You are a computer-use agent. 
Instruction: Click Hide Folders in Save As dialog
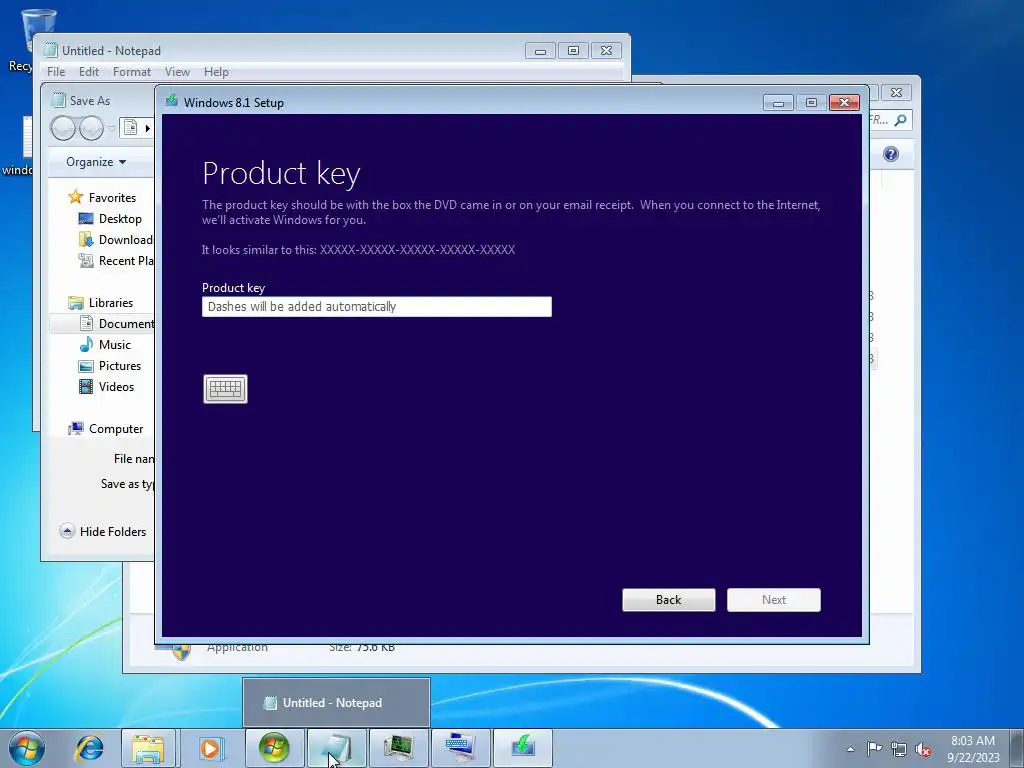click(103, 532)
